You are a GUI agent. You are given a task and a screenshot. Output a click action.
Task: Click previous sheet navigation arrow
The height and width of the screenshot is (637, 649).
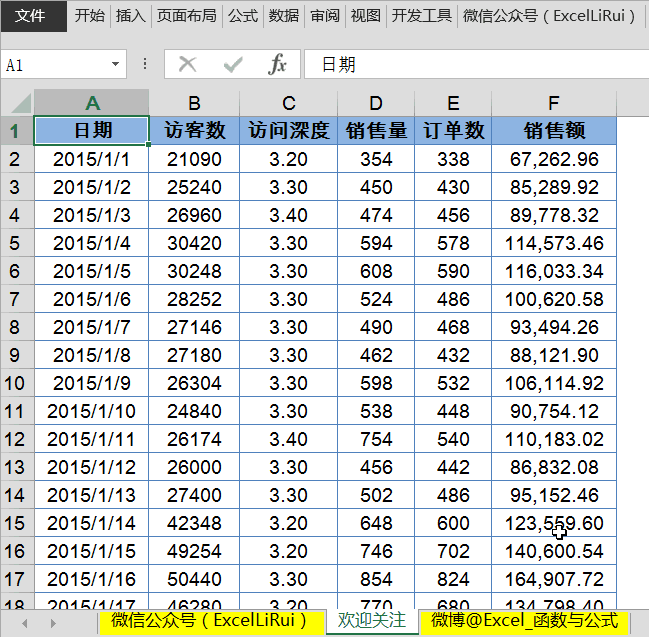25,623
